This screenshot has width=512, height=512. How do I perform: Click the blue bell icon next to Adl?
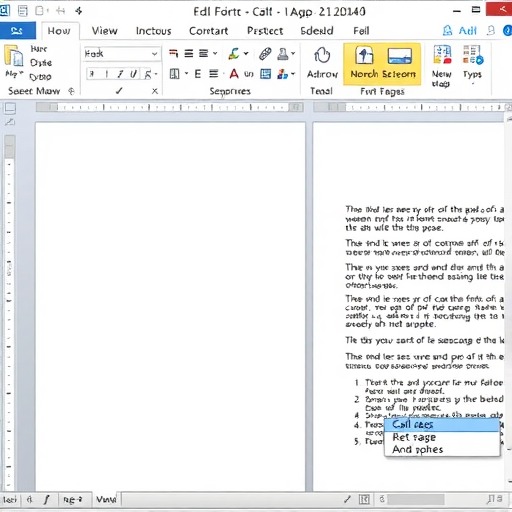click(x=447, y=31)
